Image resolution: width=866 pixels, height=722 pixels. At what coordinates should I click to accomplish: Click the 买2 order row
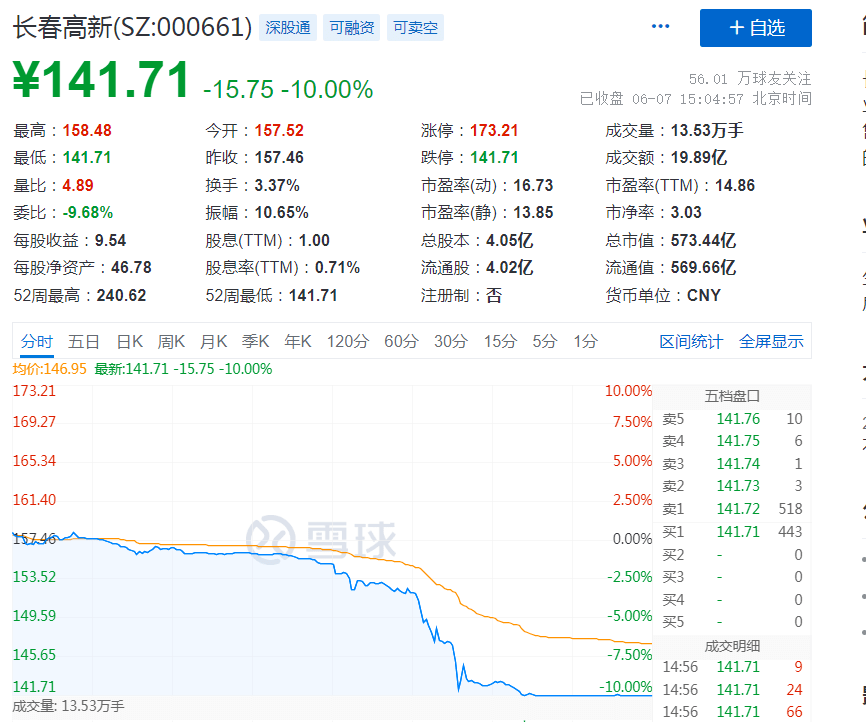[732, 554]
